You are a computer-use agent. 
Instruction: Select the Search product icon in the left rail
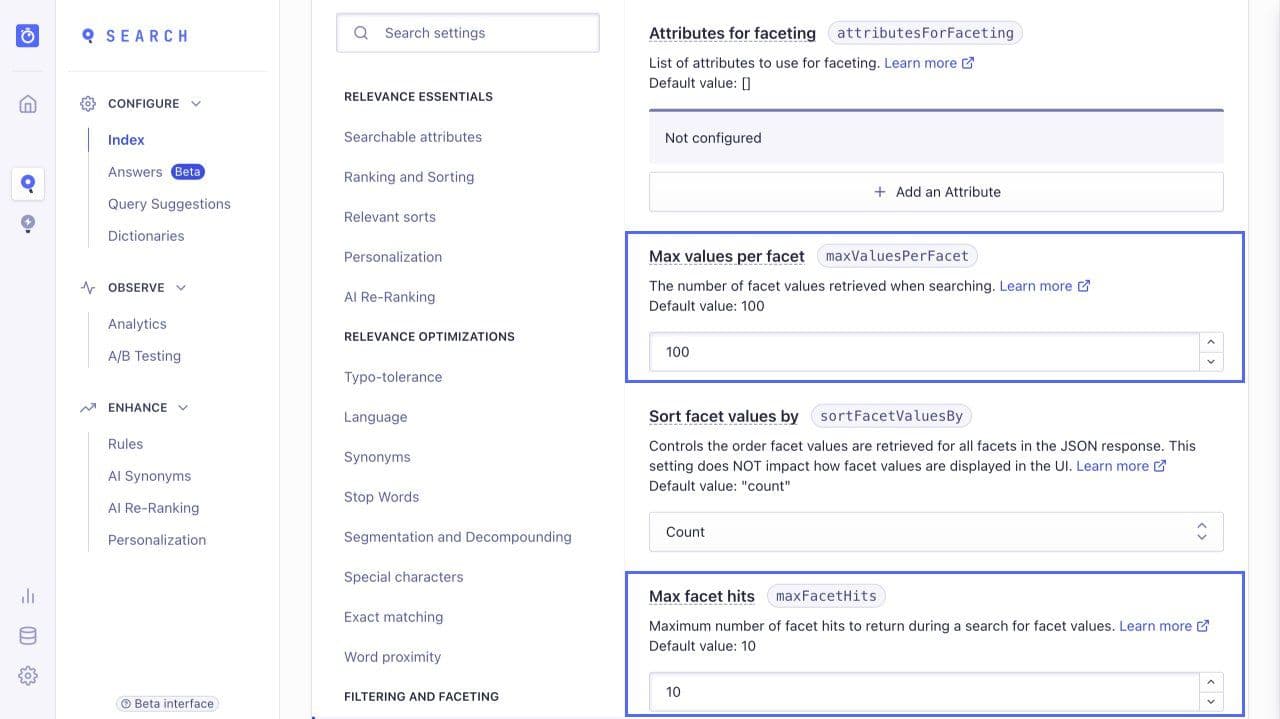tap(28, 183)
